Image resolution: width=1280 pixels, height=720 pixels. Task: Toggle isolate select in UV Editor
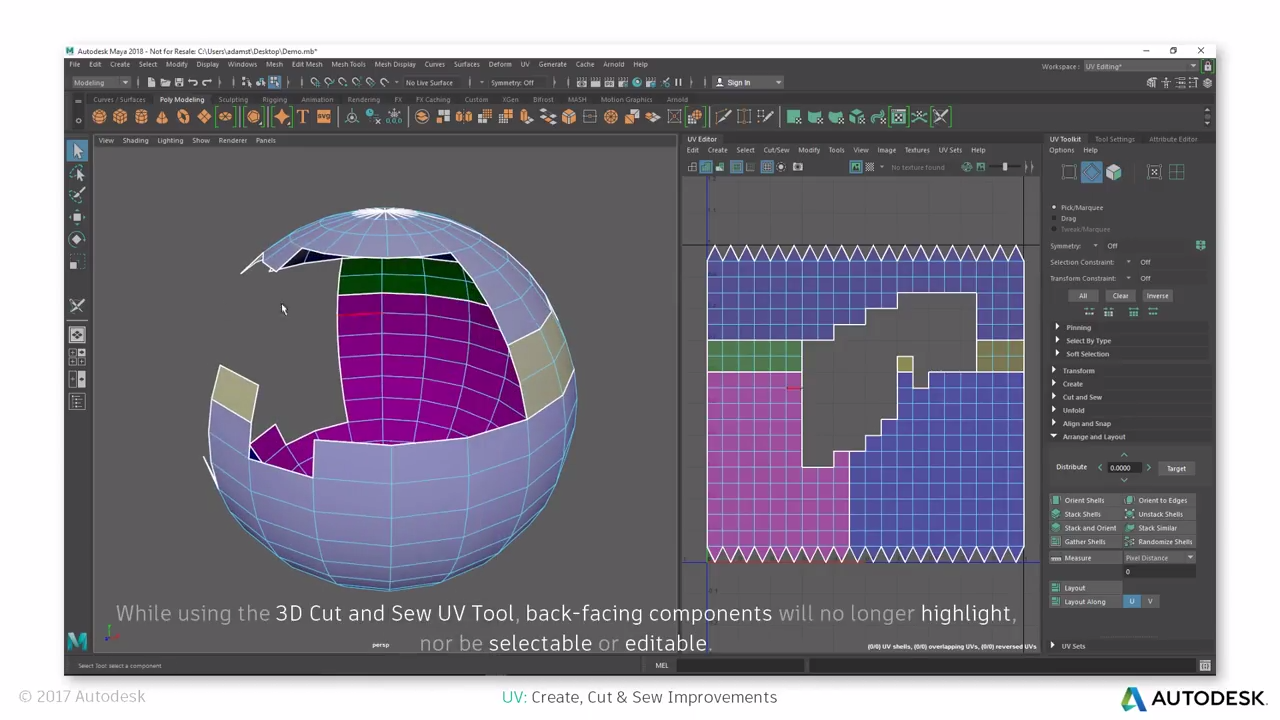pos(781,167)
